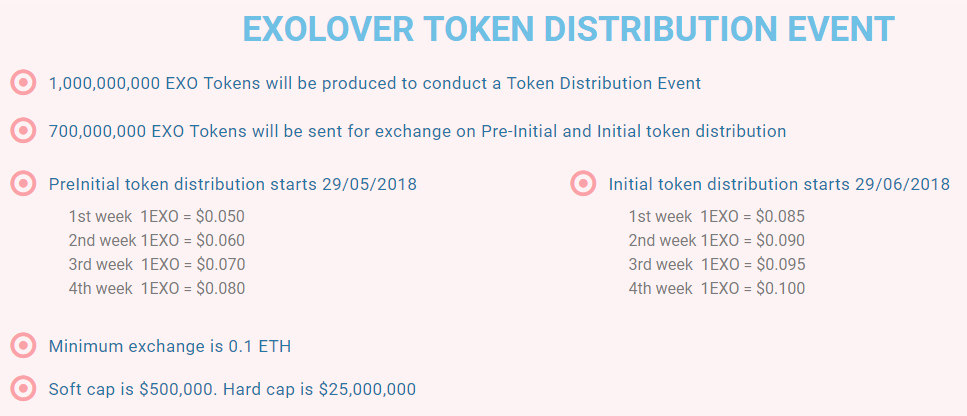Select PreInitial 1st week $0.050 price line
Viewport: 967px width, 416px height.
pyautogui.click(x=157, y=216)
